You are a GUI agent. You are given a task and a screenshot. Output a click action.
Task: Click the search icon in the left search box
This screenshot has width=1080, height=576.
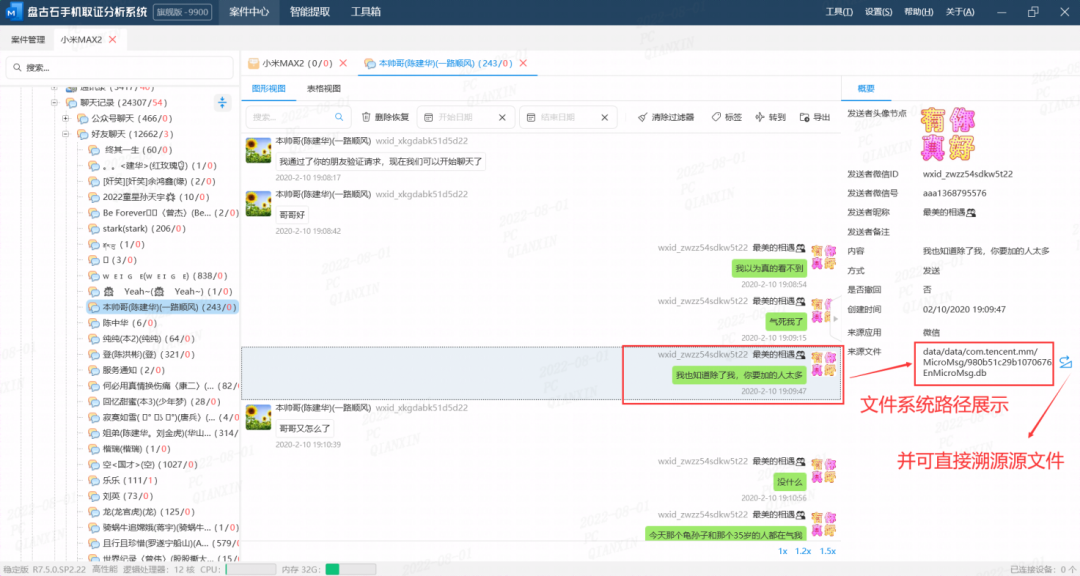pyautogui.click(x=17, y=68)
